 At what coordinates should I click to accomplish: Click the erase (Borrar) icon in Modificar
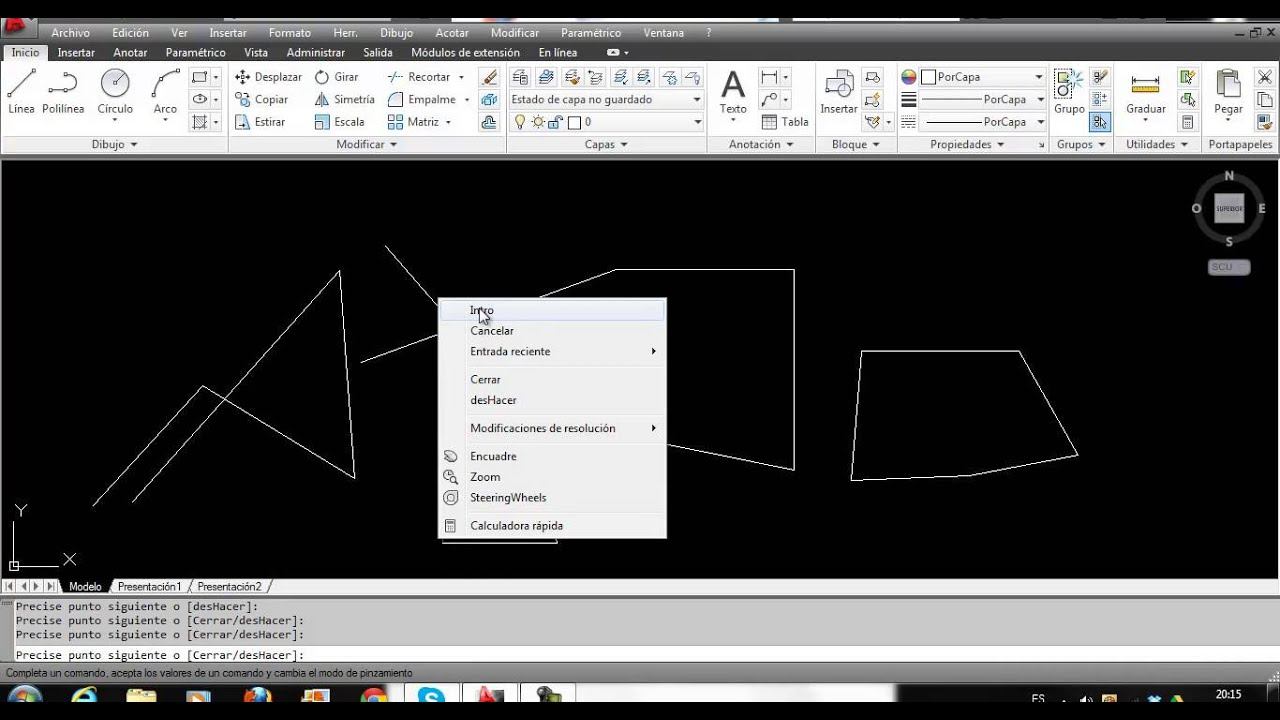coord(489,77)
